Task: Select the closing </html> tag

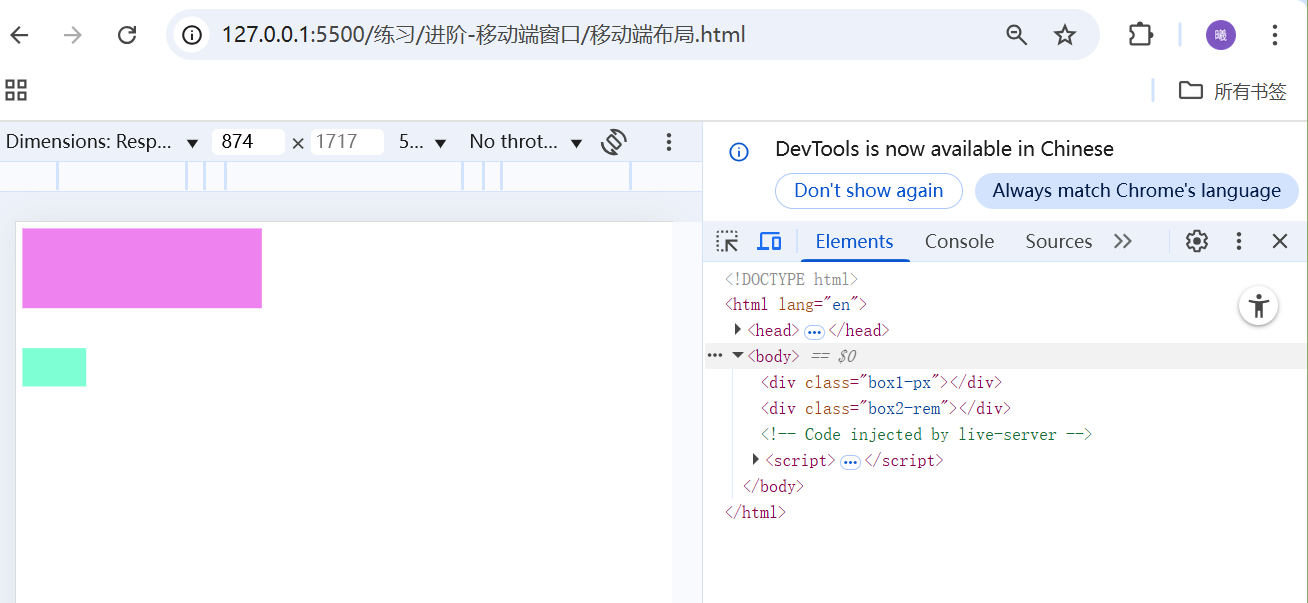Action: pos(755,512)
